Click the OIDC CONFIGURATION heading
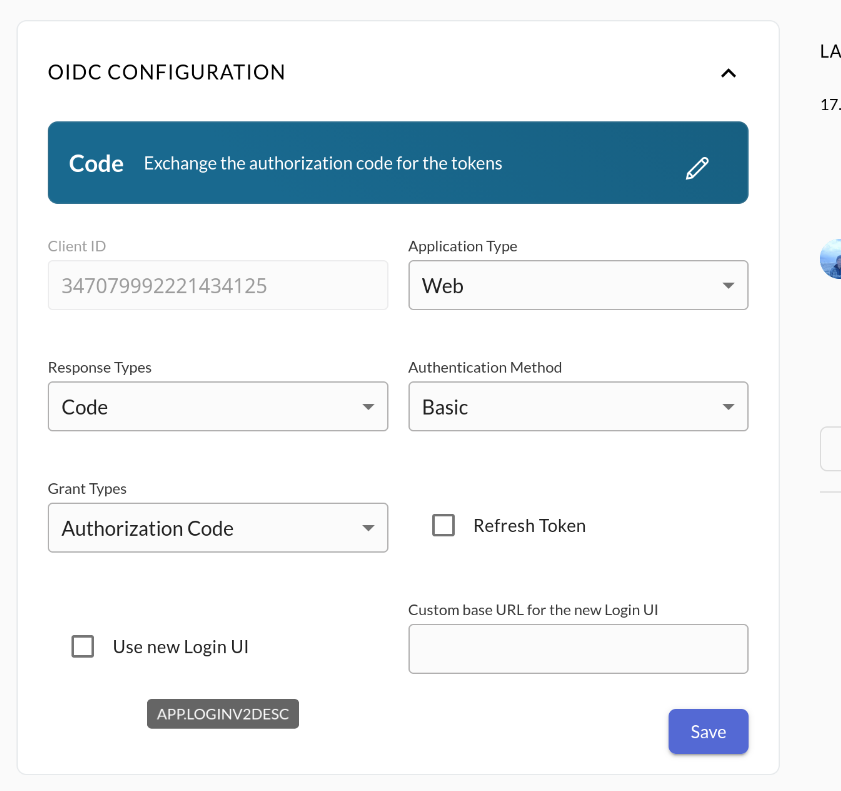841x791 pixels. tap(167, 72)
